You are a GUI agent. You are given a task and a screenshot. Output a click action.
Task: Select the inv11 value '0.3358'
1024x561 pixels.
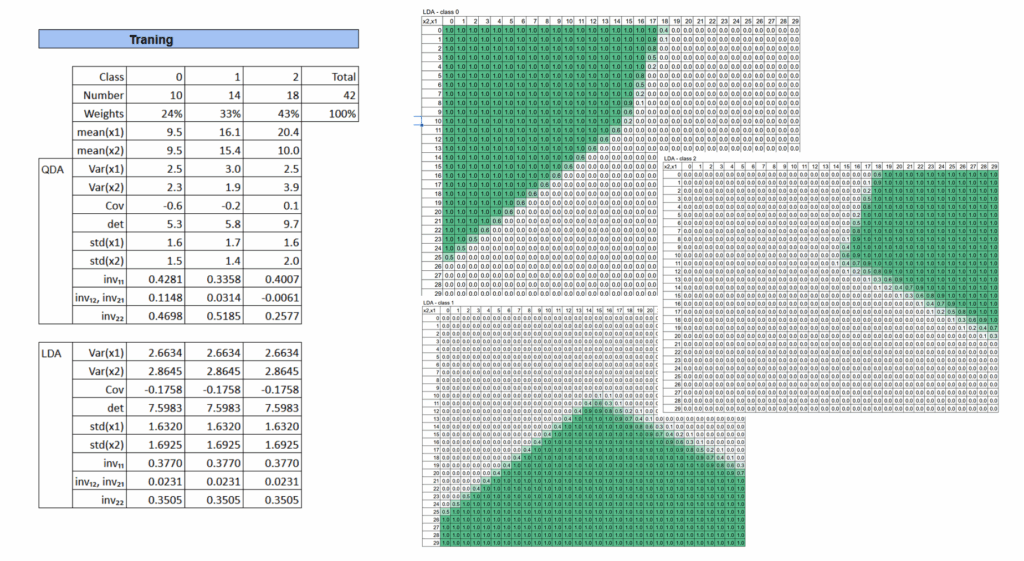[x=214, y=279]
